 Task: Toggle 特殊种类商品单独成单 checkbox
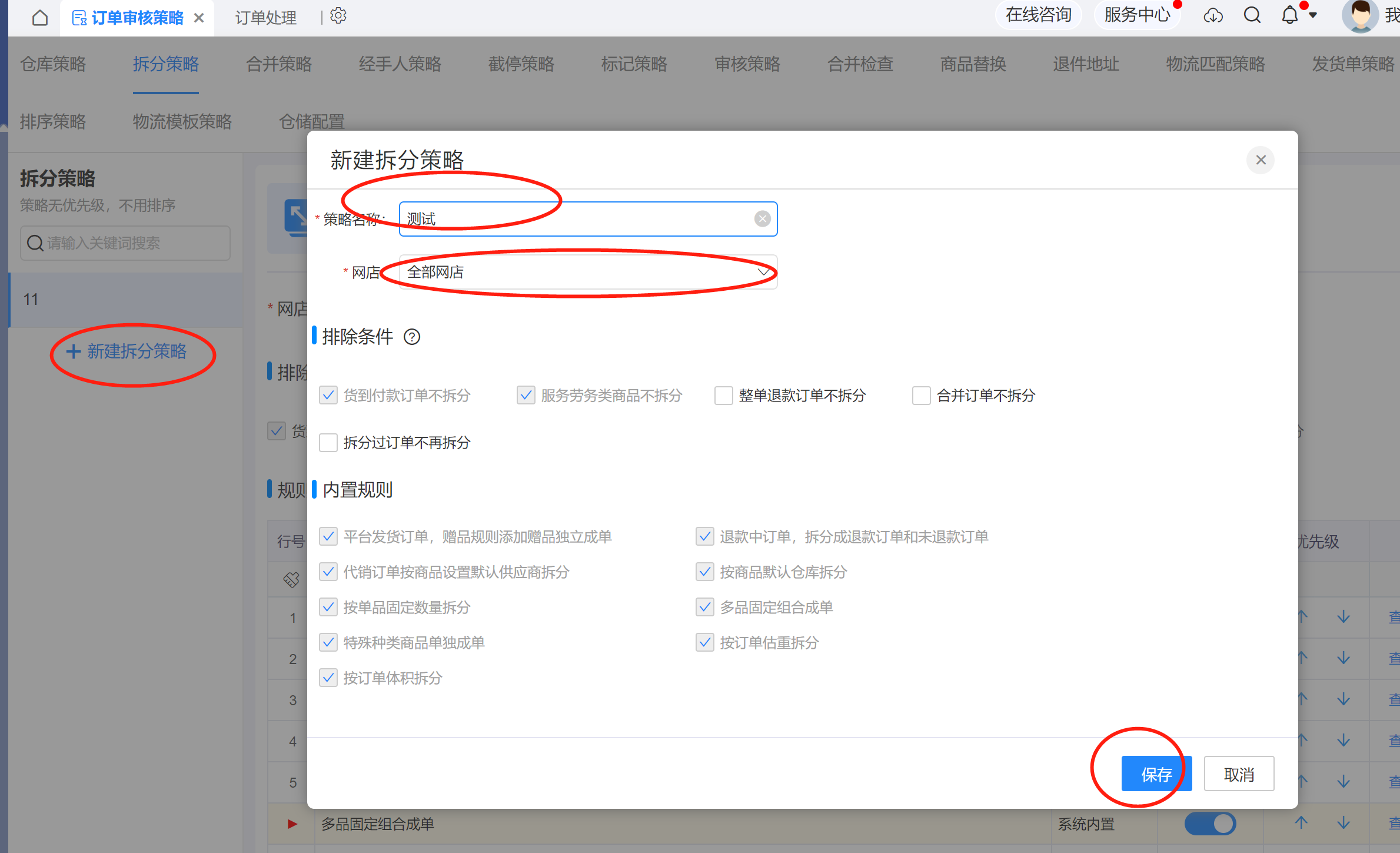[328, 643]
